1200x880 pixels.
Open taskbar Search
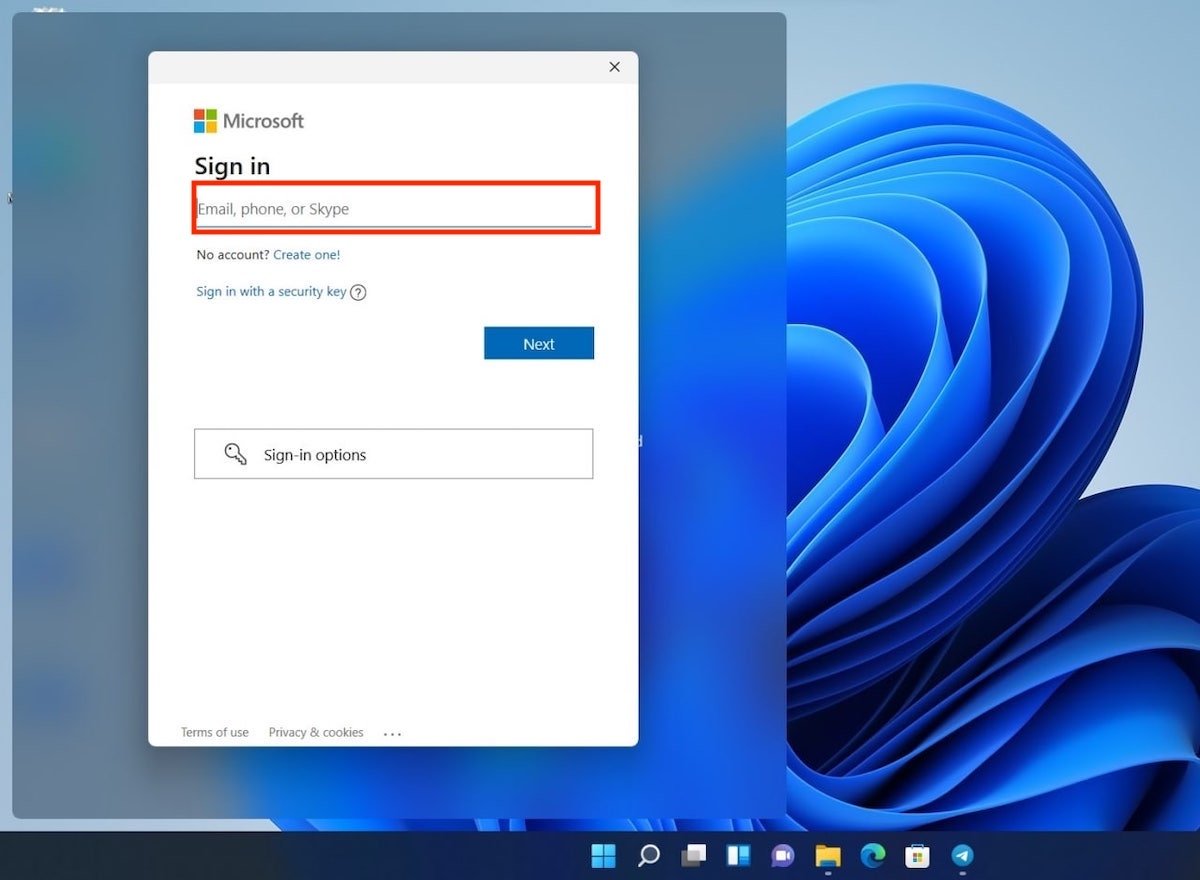(649, 856)
